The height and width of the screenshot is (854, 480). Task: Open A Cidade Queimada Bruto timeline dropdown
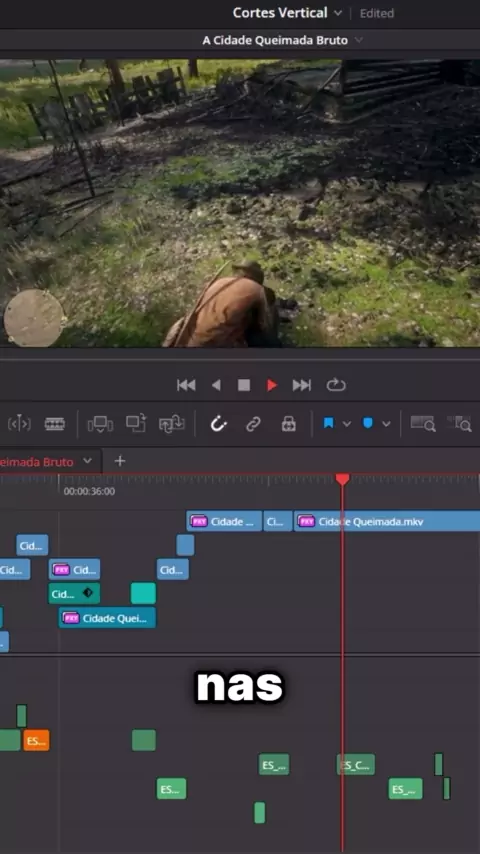[359, 40]
